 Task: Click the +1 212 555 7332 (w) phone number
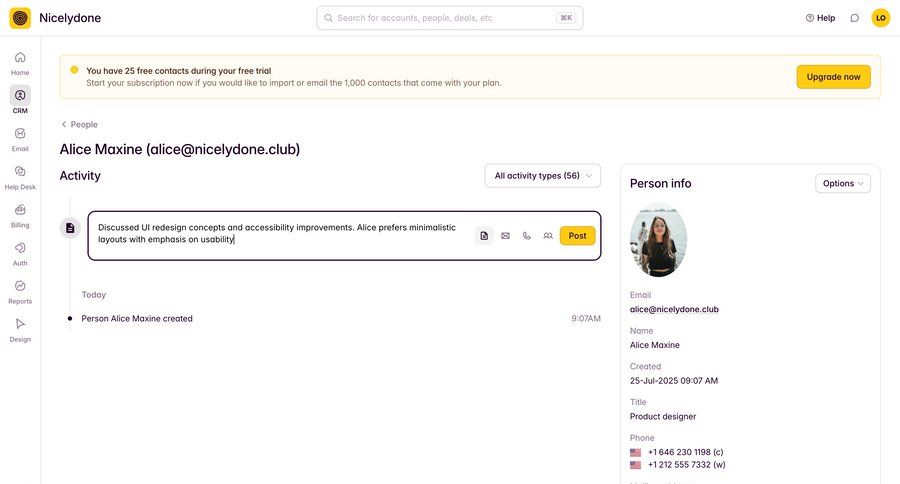coord(686,465)
